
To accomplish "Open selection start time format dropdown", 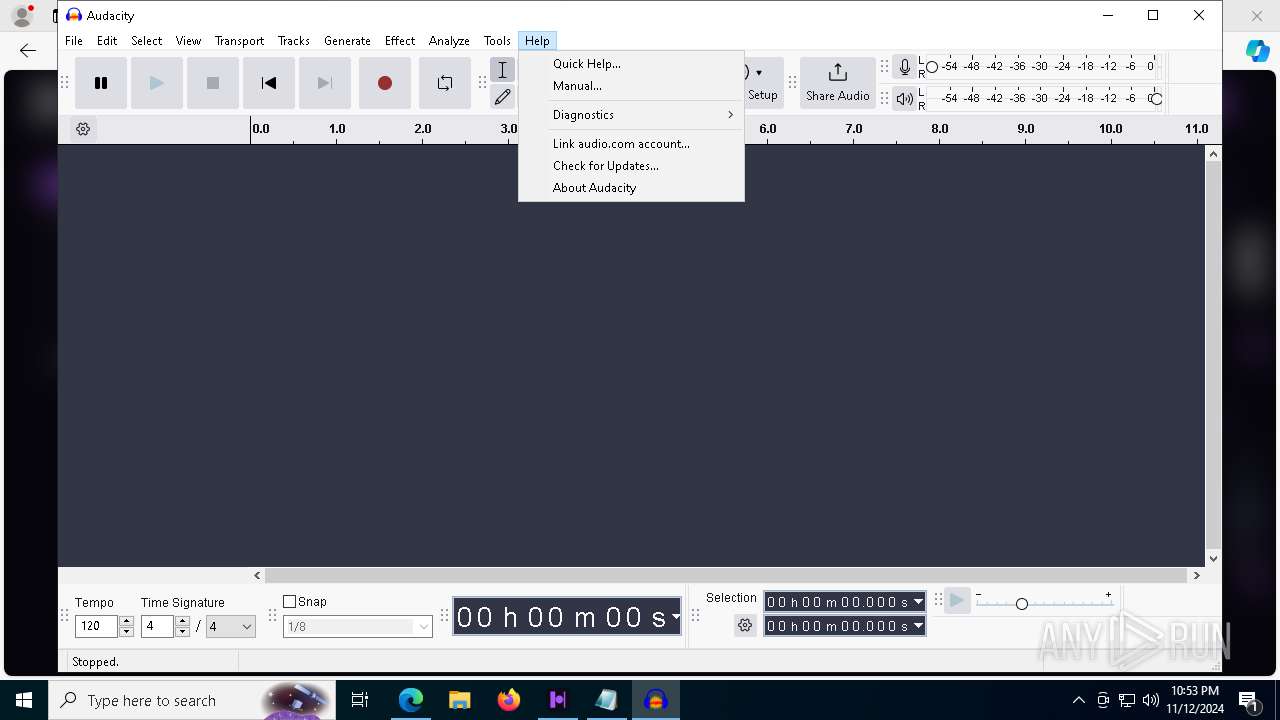I will (x=918, y=602).
